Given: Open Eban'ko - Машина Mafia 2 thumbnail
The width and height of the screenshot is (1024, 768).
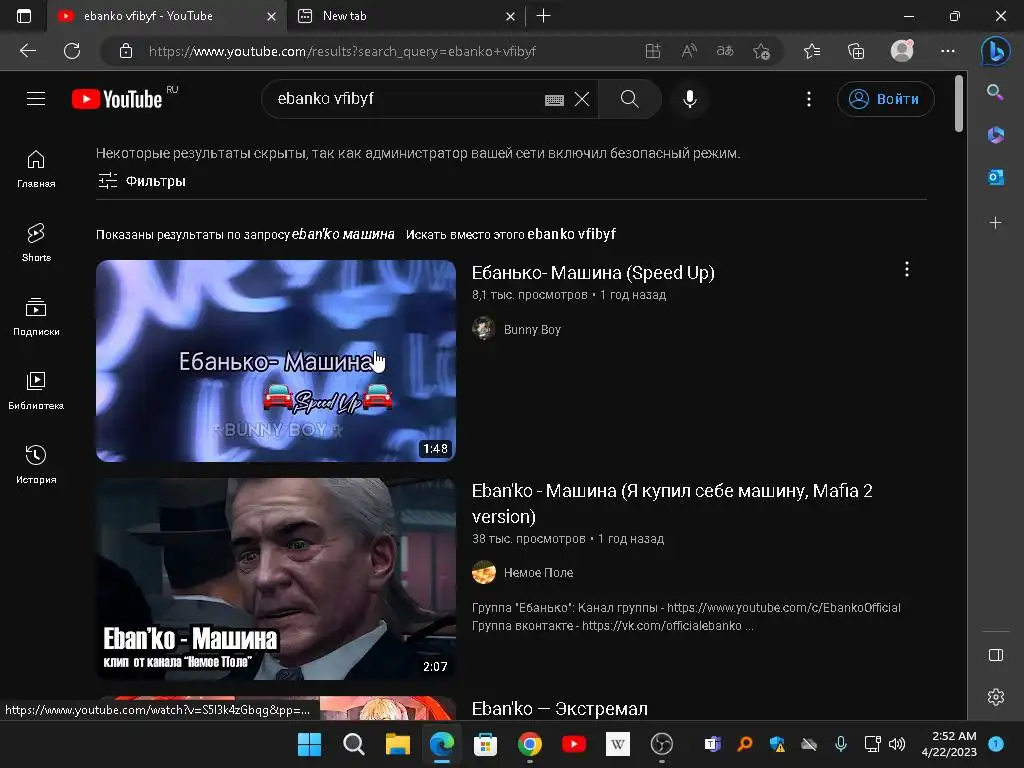Looking at the screenshot, I should (x=276, y=579).
